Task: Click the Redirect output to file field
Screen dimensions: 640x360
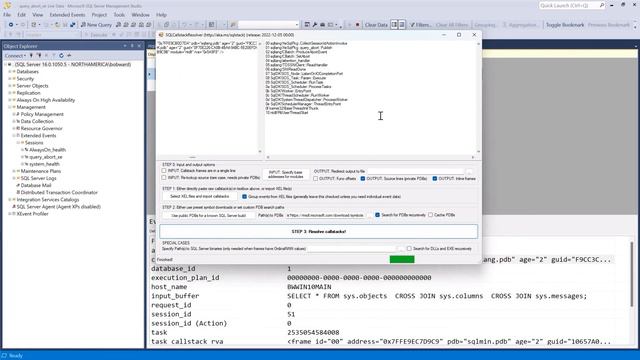Action: tap(415, 171)
